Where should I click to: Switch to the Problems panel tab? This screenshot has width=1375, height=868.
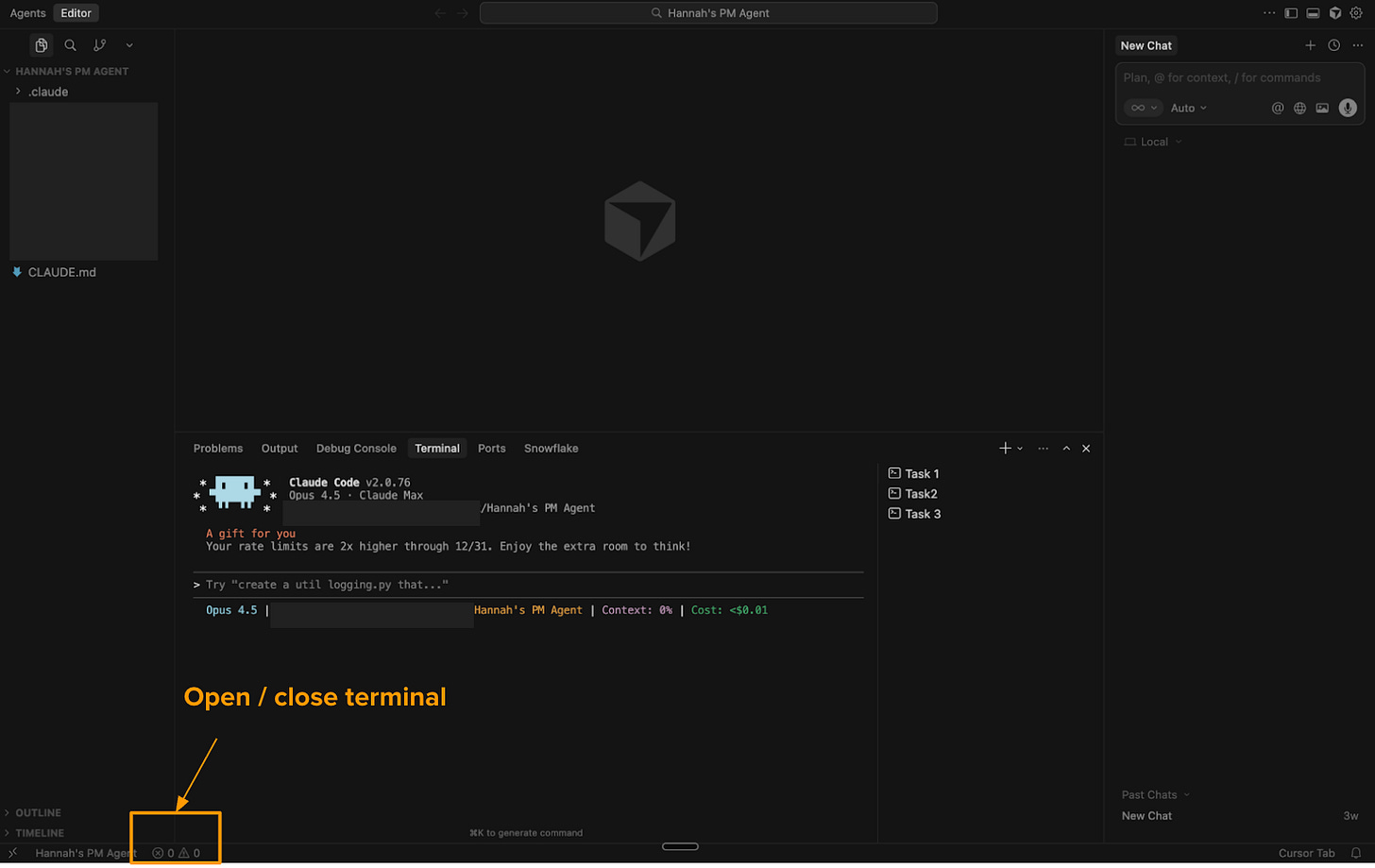218,449
